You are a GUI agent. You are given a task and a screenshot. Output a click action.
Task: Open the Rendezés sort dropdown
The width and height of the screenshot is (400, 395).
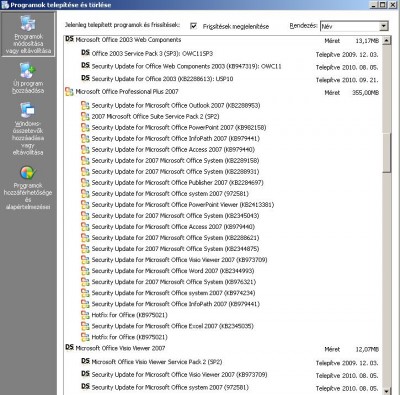click(x=384, y=26)
